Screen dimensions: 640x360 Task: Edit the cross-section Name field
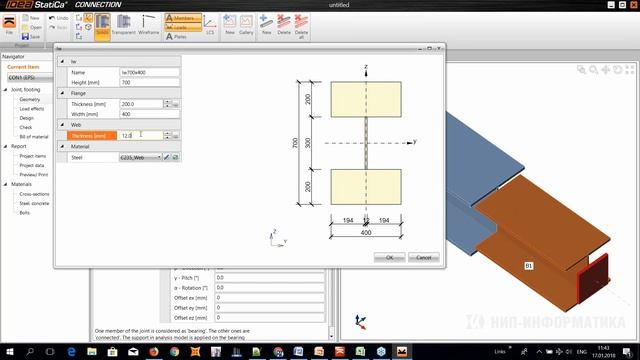click(149, 72)
